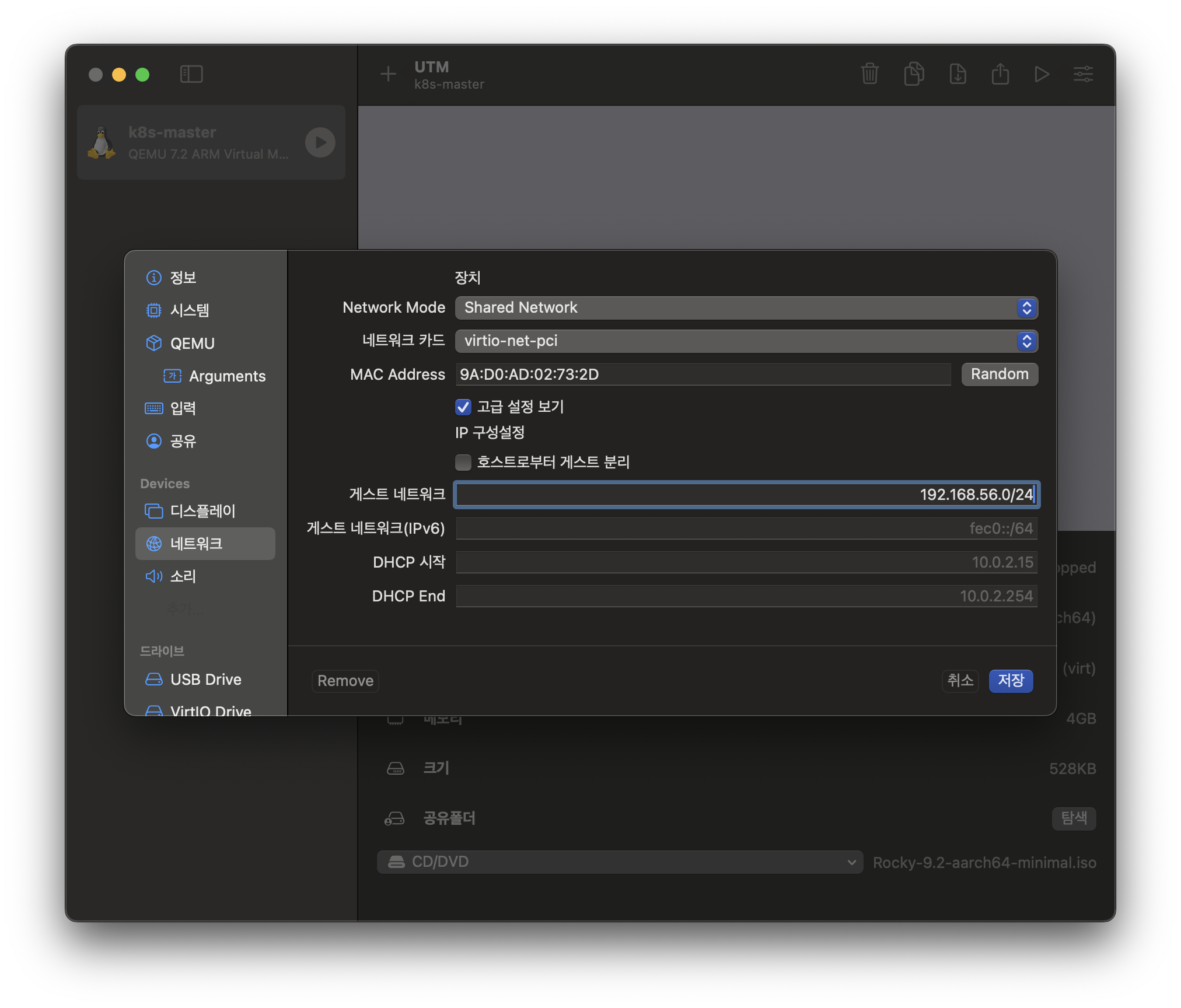Click the Random MAC address button

999,374
